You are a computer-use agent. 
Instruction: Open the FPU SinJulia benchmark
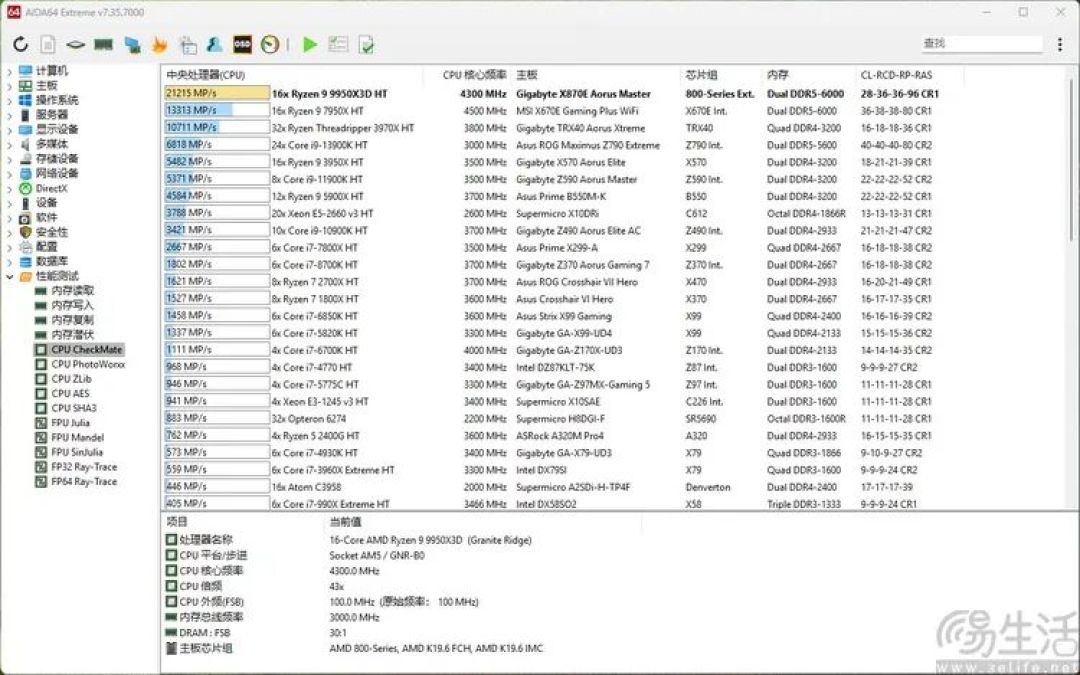(x=76, y=453)
